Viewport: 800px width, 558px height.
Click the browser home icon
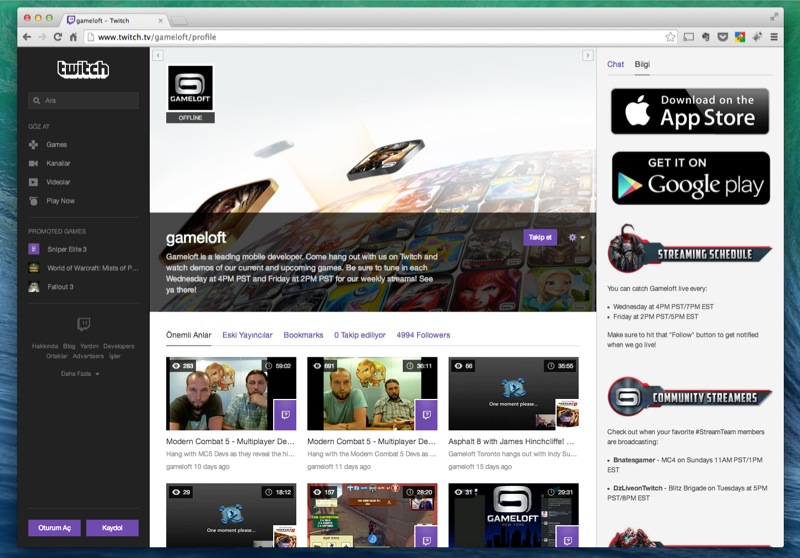pos(73,37)
